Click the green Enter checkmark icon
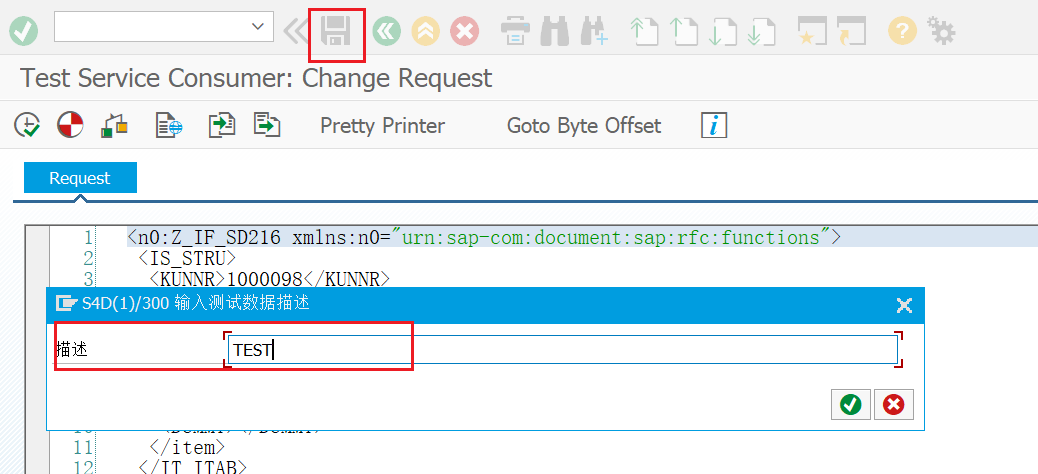Image resolution: width=1038 pixels, height=474 pixels. [23, 31]
